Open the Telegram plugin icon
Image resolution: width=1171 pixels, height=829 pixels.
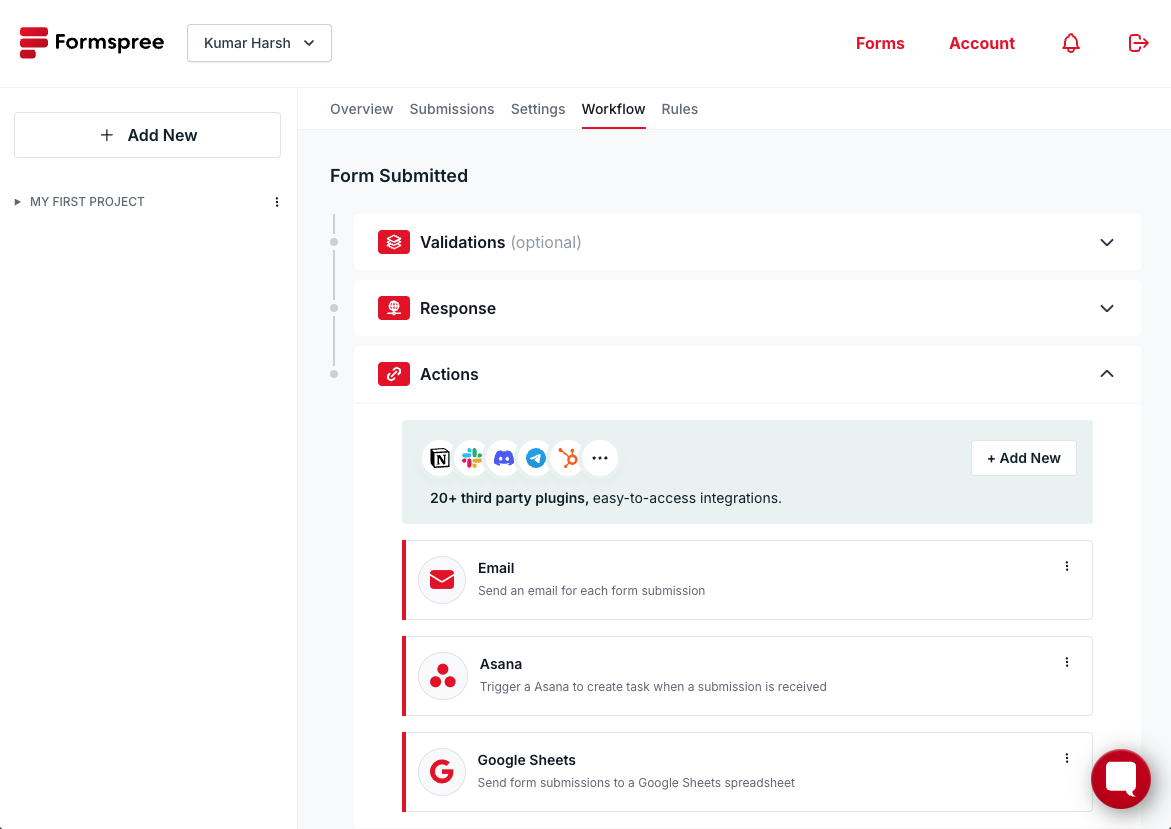(536, 458)
